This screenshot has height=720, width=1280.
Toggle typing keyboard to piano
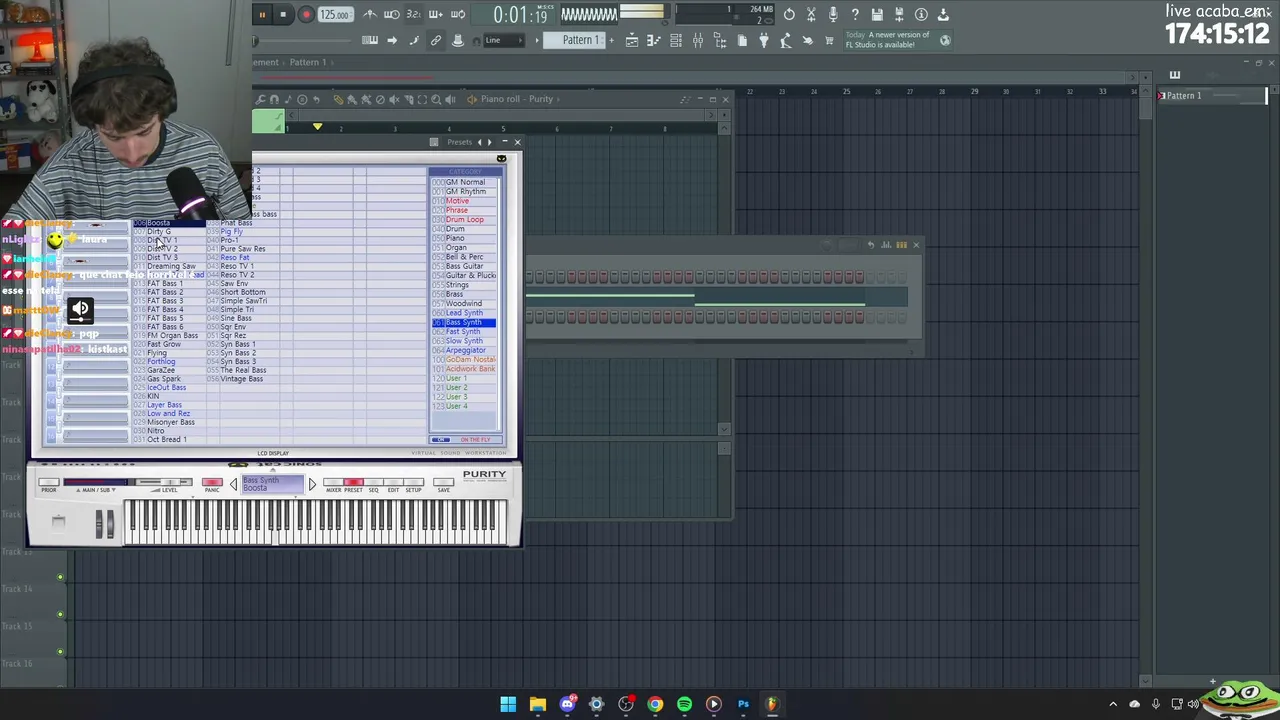[x=370, y=41]
